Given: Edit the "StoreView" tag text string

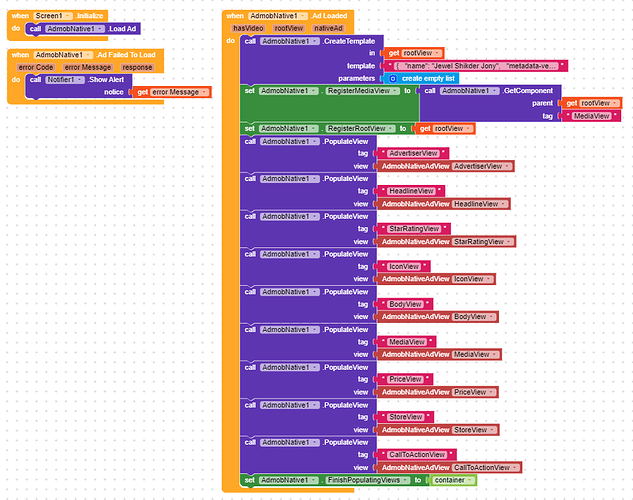Looking at the screenshot, I should tap(406, 417).
